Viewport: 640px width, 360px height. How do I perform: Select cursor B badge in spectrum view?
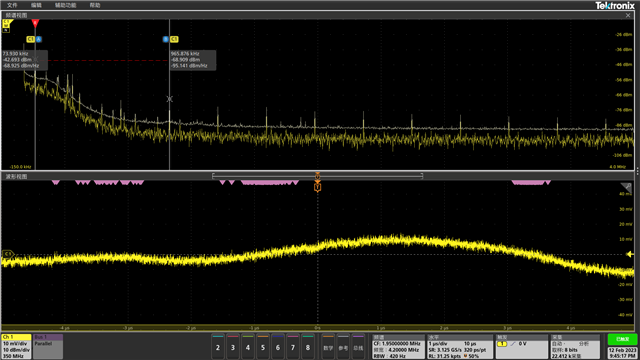[x=165, y=39]
